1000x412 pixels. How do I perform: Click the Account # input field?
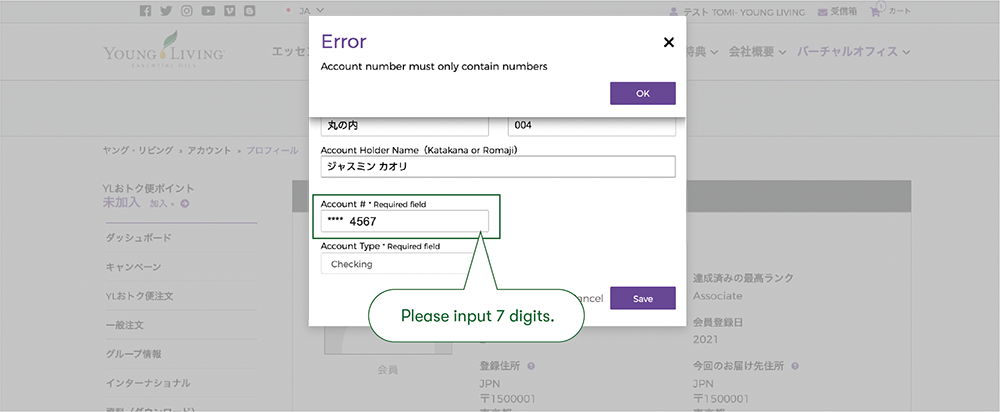[x=404, y=222]
